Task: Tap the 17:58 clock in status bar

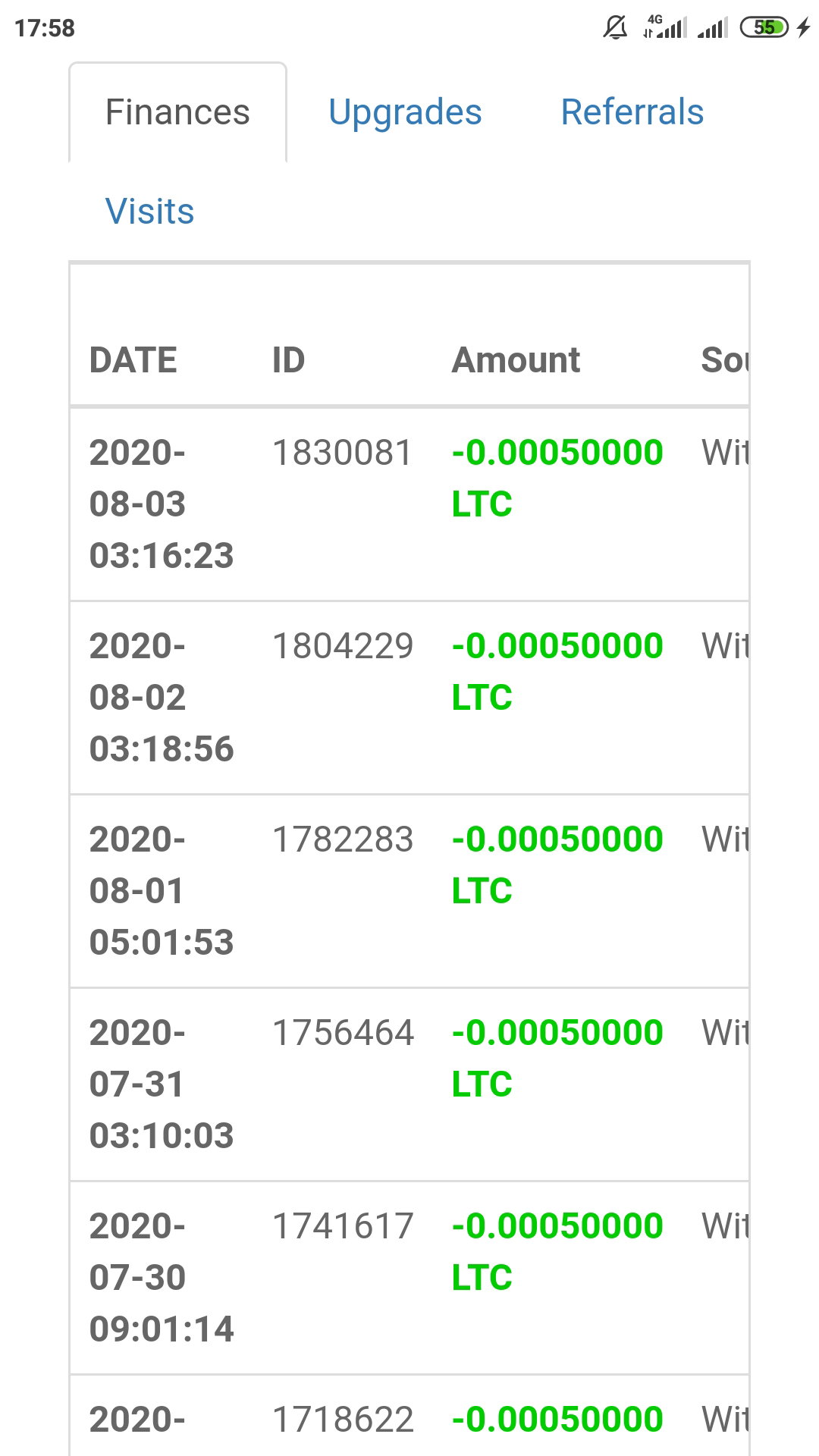Action: point(45,28)
